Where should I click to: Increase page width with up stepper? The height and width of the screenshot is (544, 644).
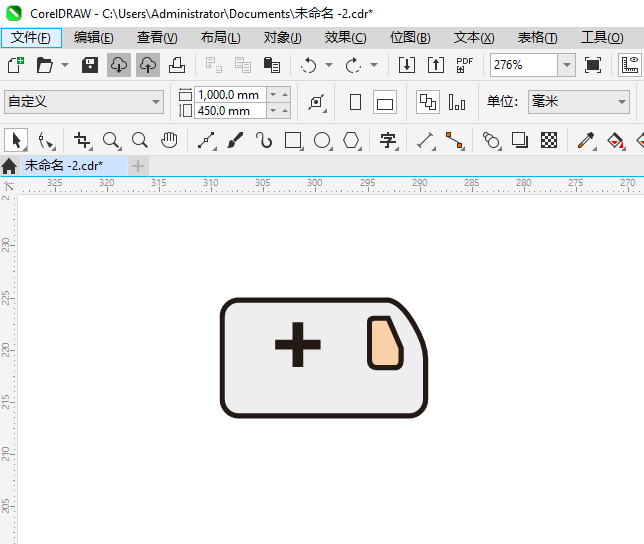tap(285, 95)
